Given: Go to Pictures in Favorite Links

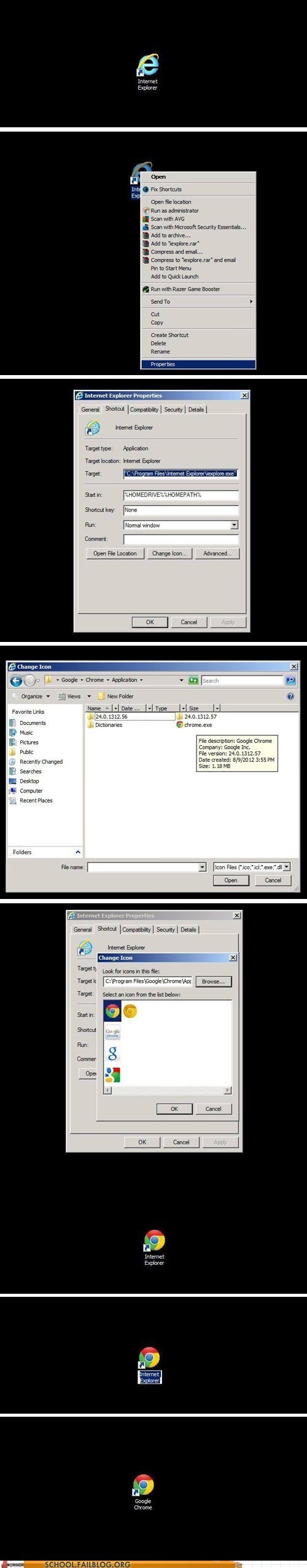Looking at the screenshot, I should (x=24, y=742).
